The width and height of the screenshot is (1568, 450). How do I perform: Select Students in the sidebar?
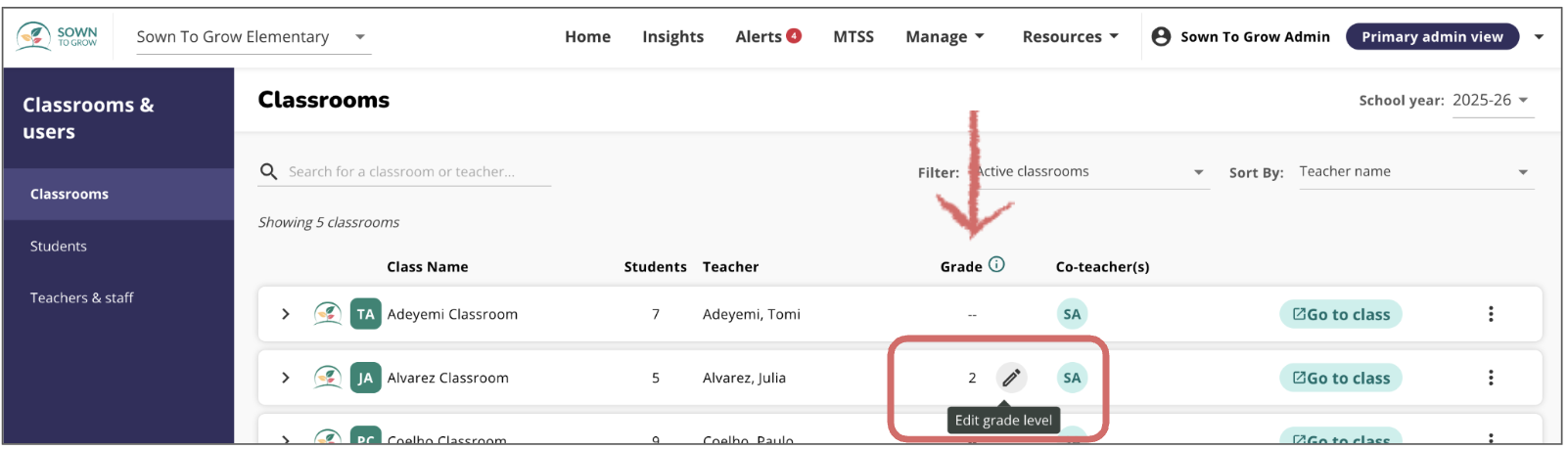(59, 247)
